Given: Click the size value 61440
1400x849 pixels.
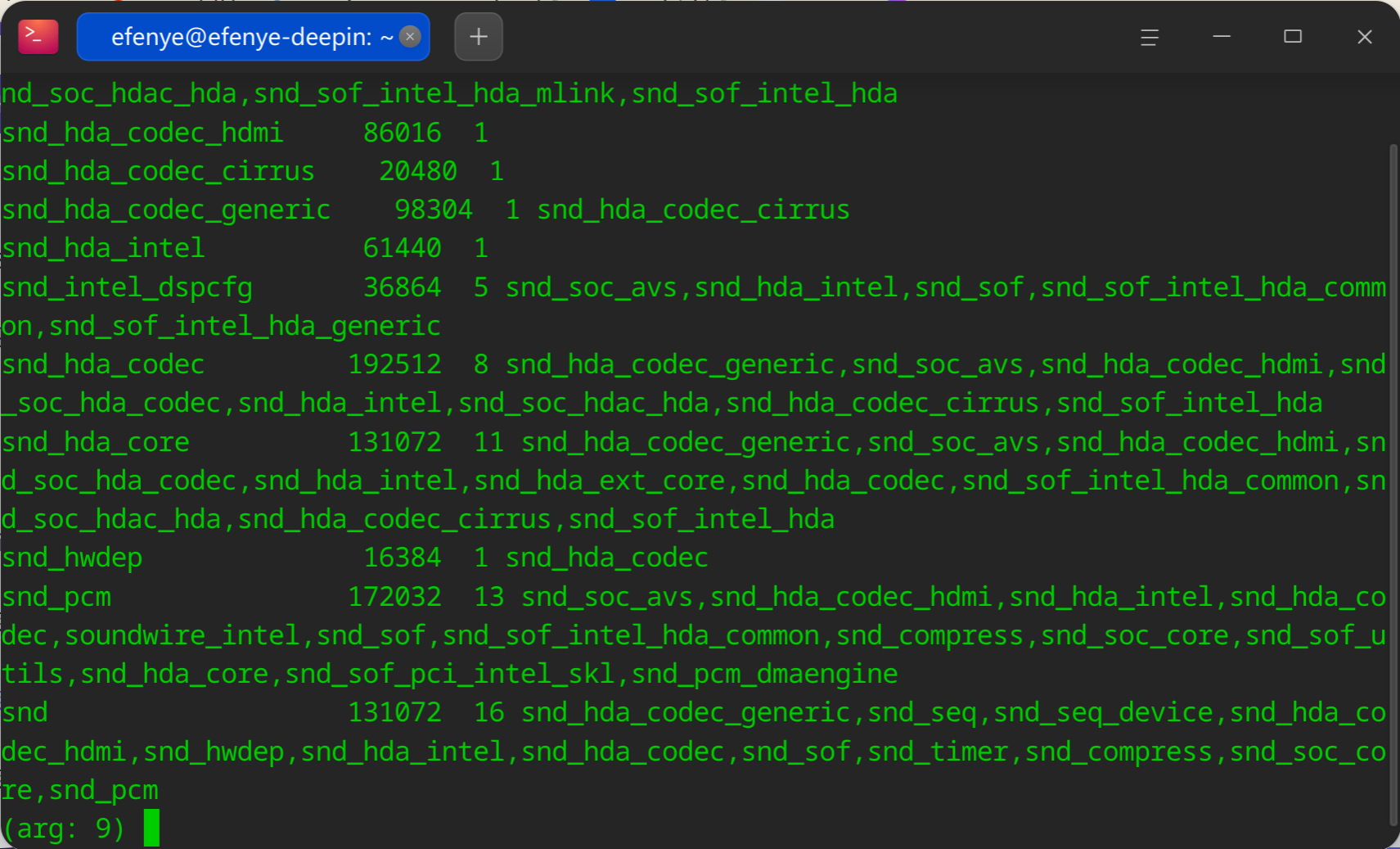Looking at the screenshot, I should (403, 248).
